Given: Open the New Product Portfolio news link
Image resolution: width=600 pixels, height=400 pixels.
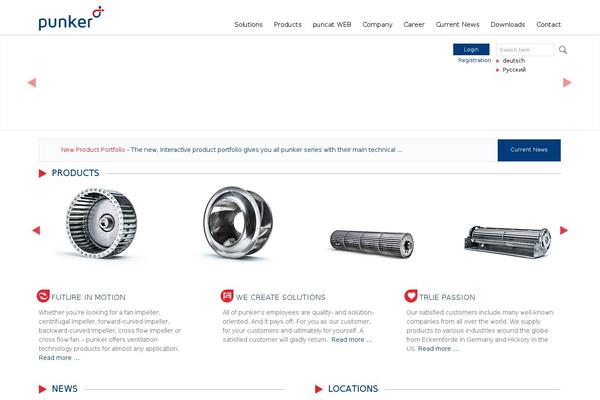Looking at the screenshot, I should (x=93, y=150).
